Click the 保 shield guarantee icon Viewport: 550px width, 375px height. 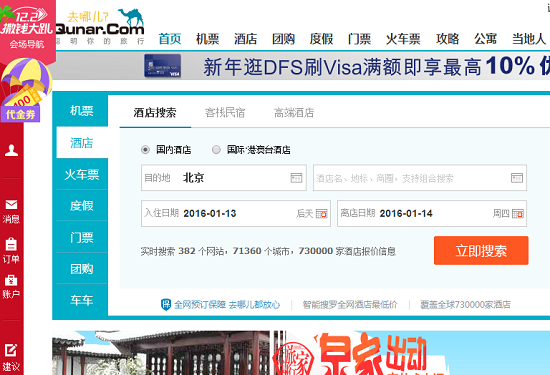tap(166, 304)
